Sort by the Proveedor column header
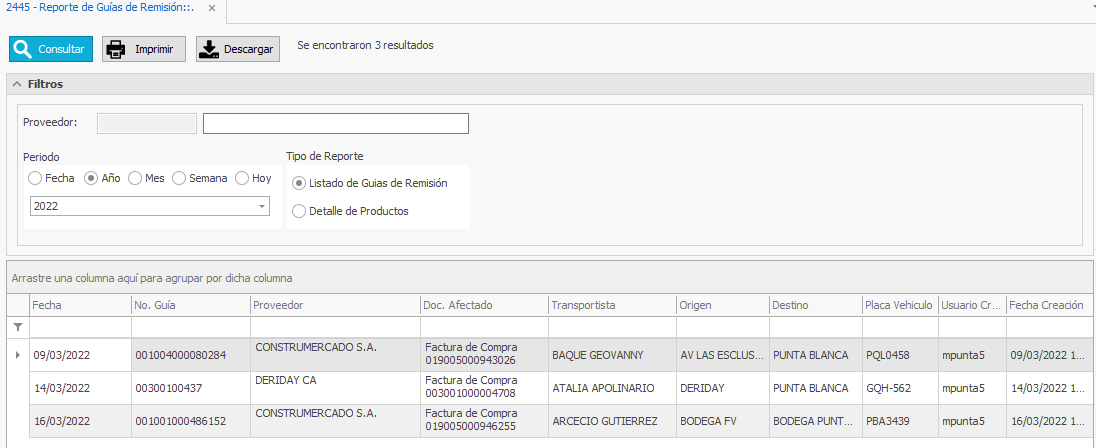 click(x=333, y=305)
